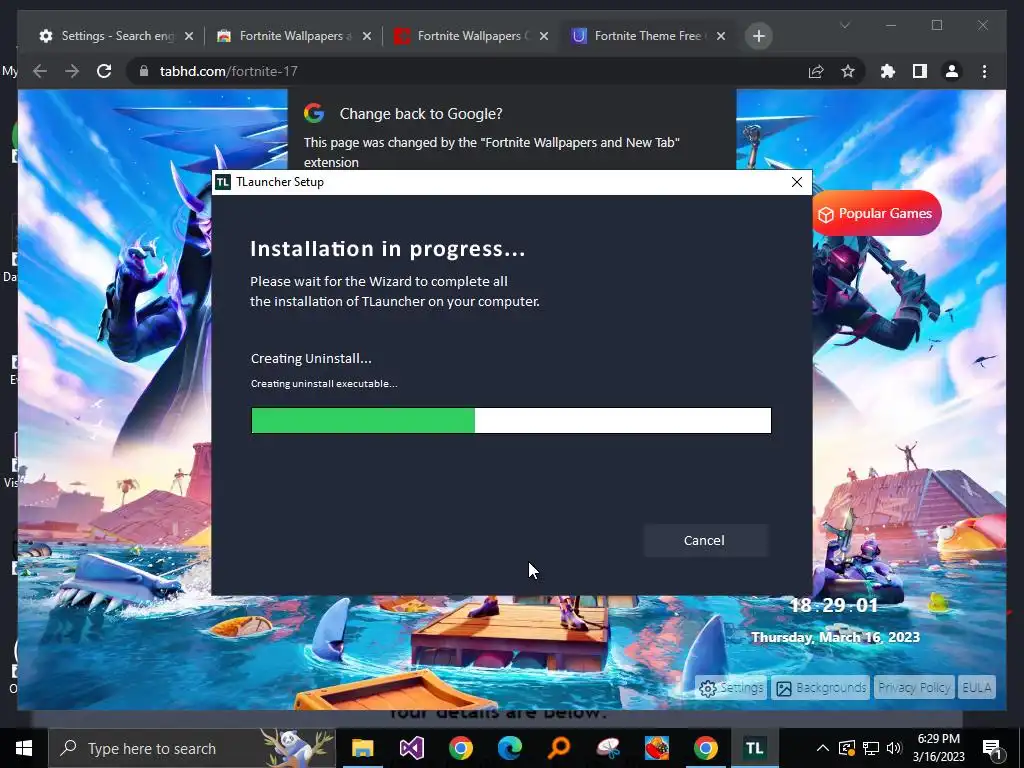Click the TL logo in the setup title bar

[x=223, y=182]
